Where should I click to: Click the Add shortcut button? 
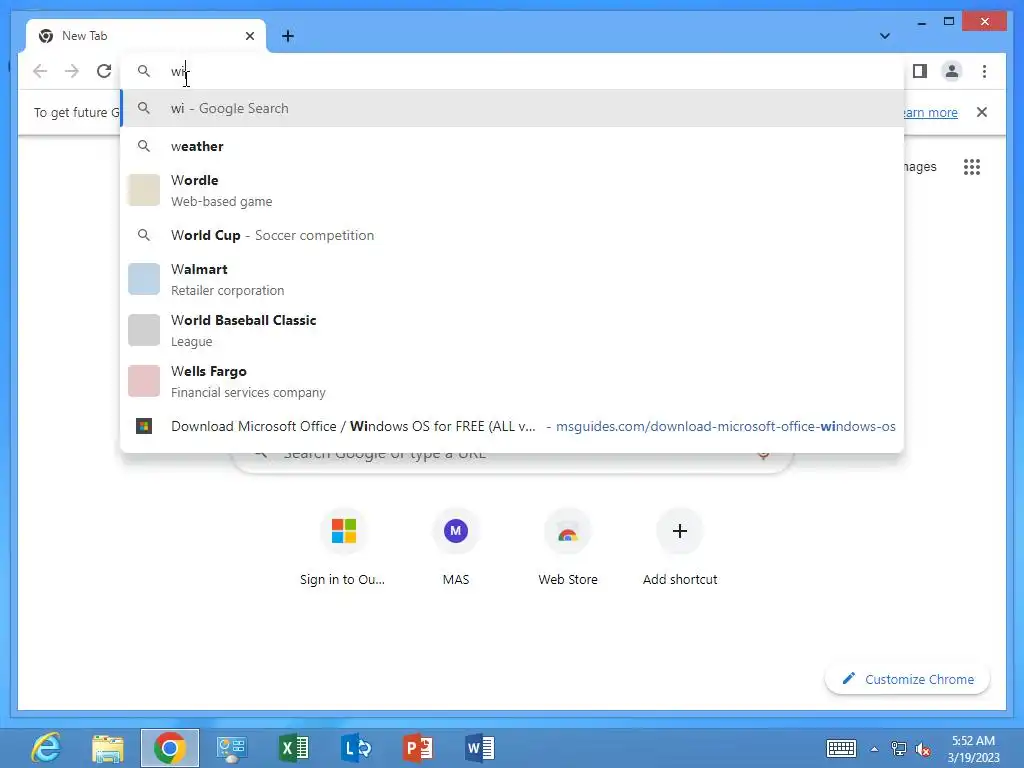pos(680,547)
